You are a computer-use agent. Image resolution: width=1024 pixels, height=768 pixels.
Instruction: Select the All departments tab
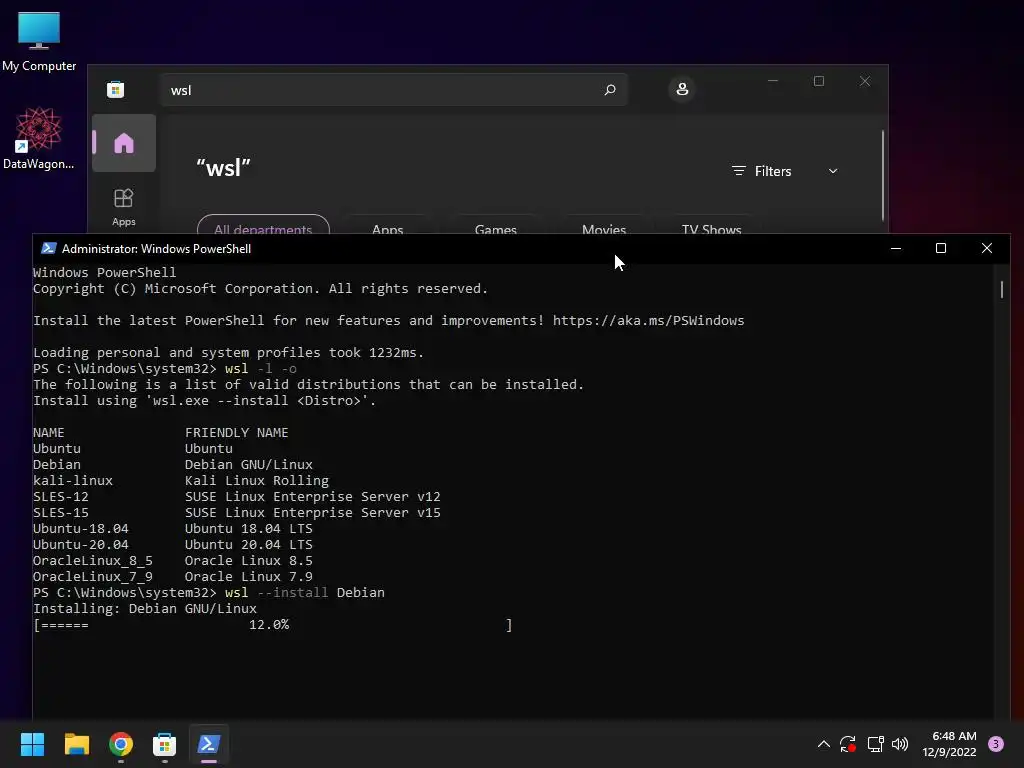coord(263,224)
